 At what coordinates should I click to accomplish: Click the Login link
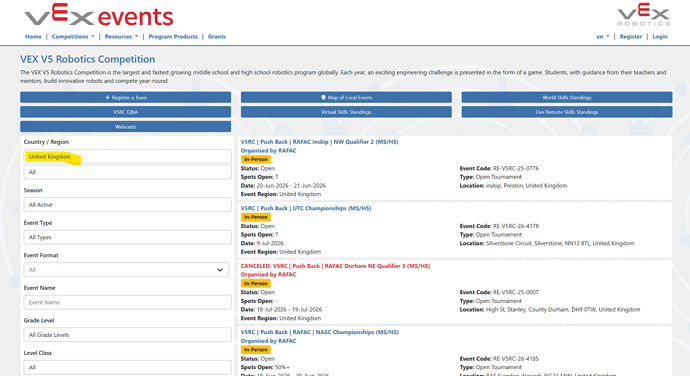(660, 37)
